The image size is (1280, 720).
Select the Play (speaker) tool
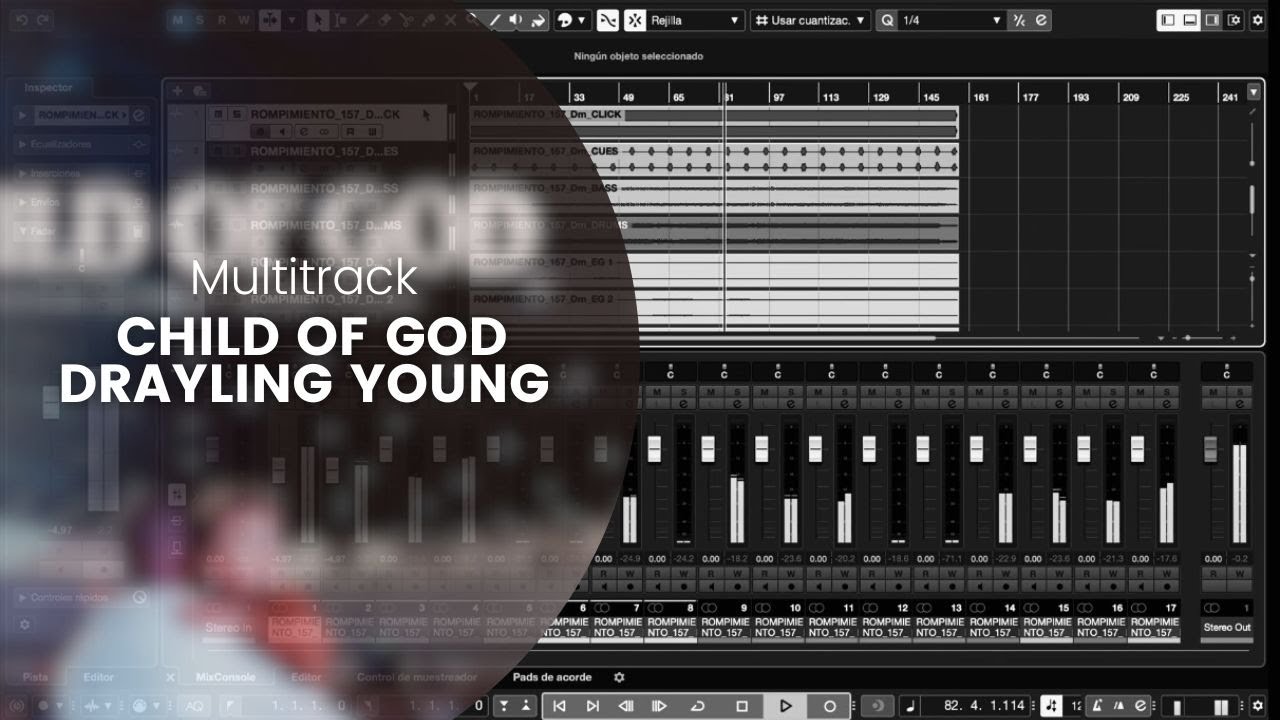coord(516,20)
